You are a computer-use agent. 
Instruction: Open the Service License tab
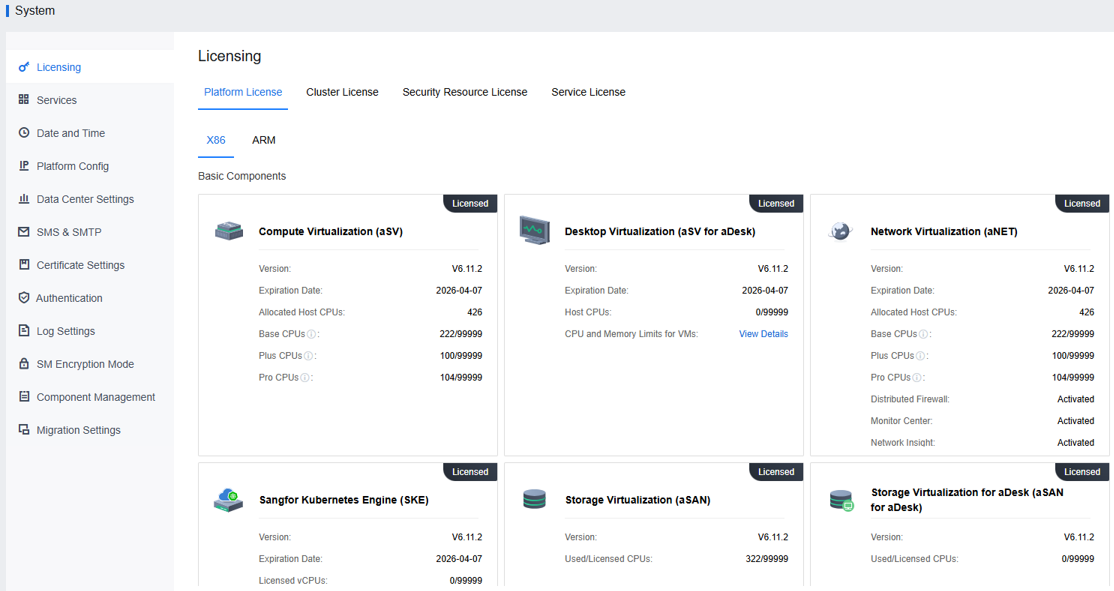588,92
